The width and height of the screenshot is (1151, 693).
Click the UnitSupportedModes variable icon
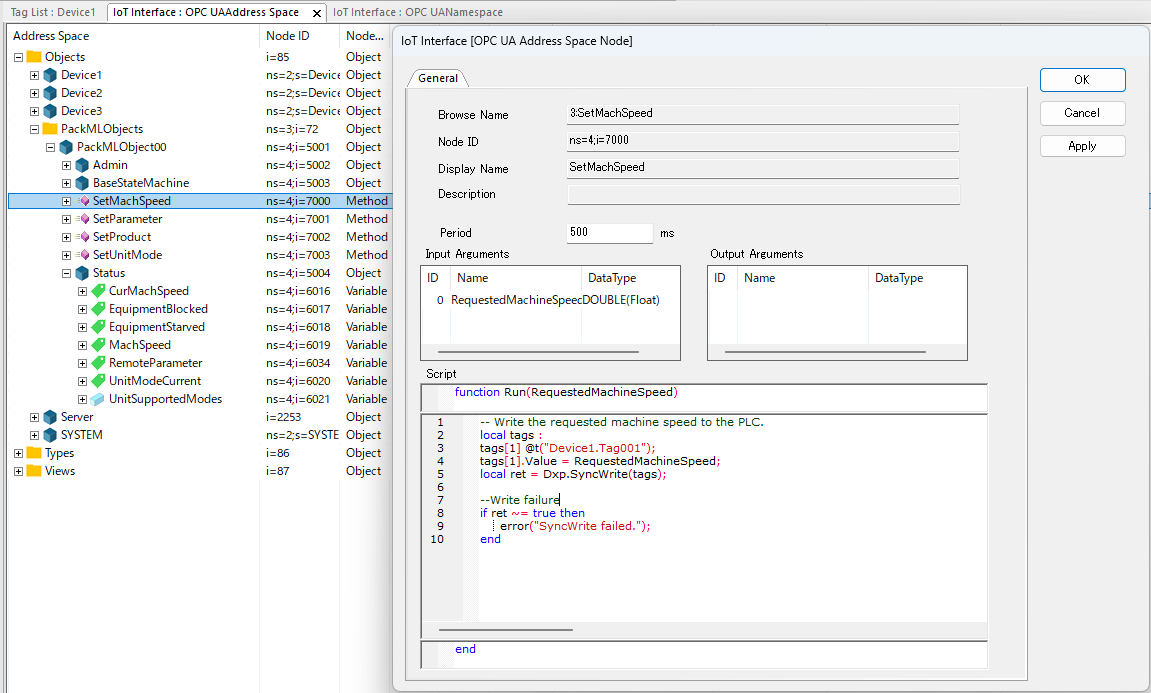[x=98, y=399]
